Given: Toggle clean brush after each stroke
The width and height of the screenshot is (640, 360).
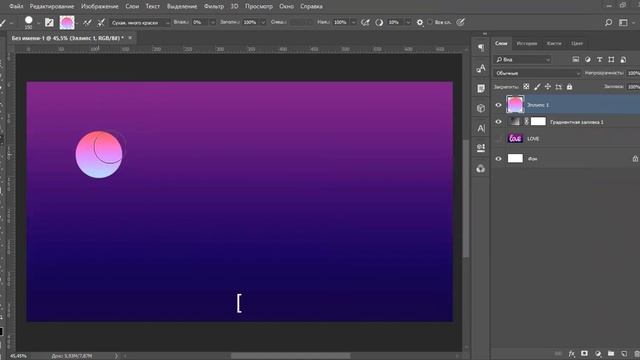Looking at the screenshot, I should [101, 22].
